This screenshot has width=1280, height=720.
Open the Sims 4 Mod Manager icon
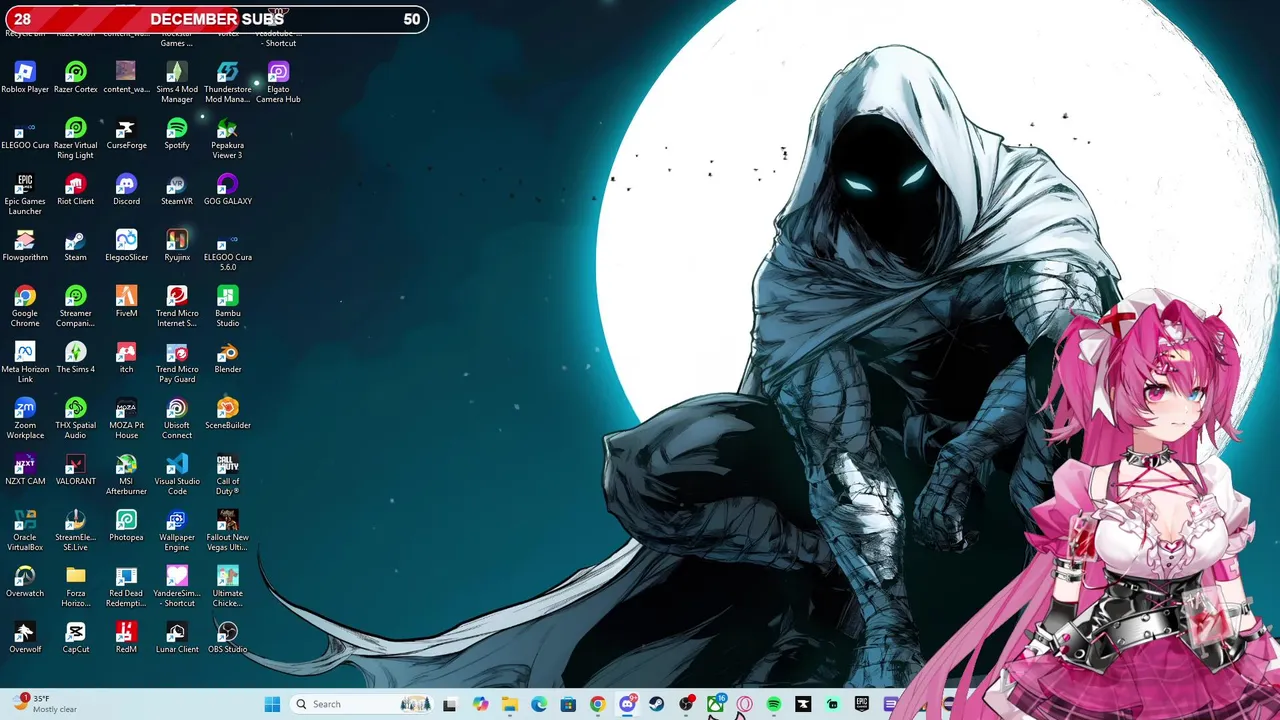[177, 83]
